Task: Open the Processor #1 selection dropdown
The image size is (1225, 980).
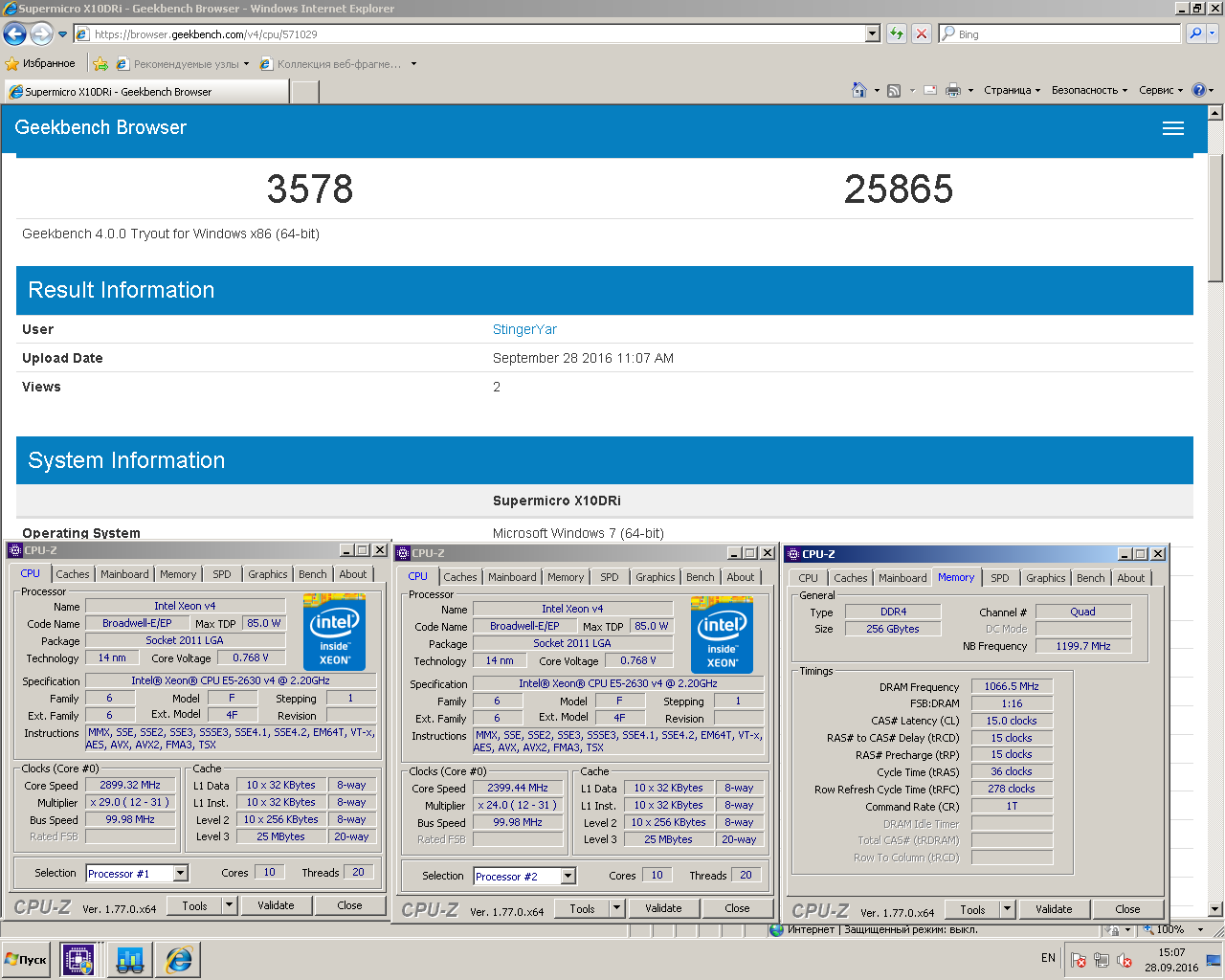Action: click(x=180, y=873)
